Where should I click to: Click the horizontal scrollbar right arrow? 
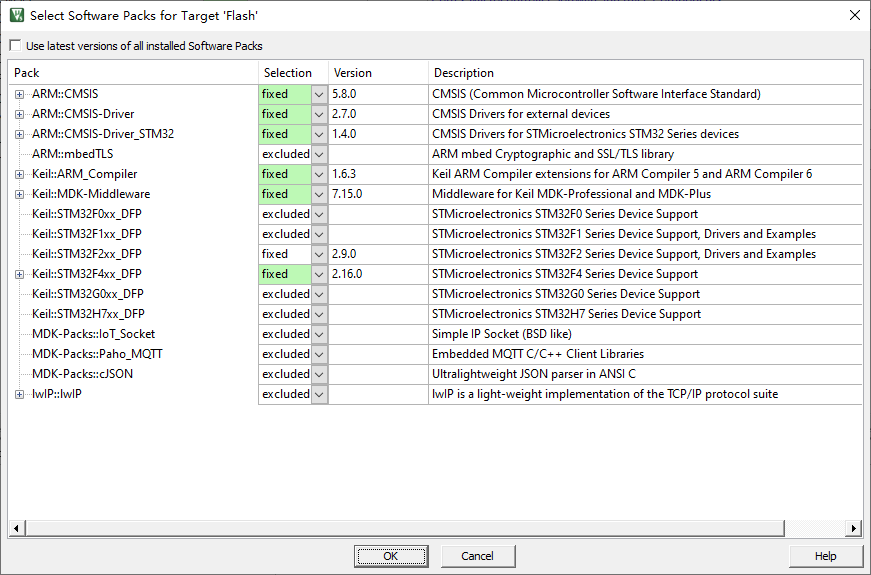854,528
